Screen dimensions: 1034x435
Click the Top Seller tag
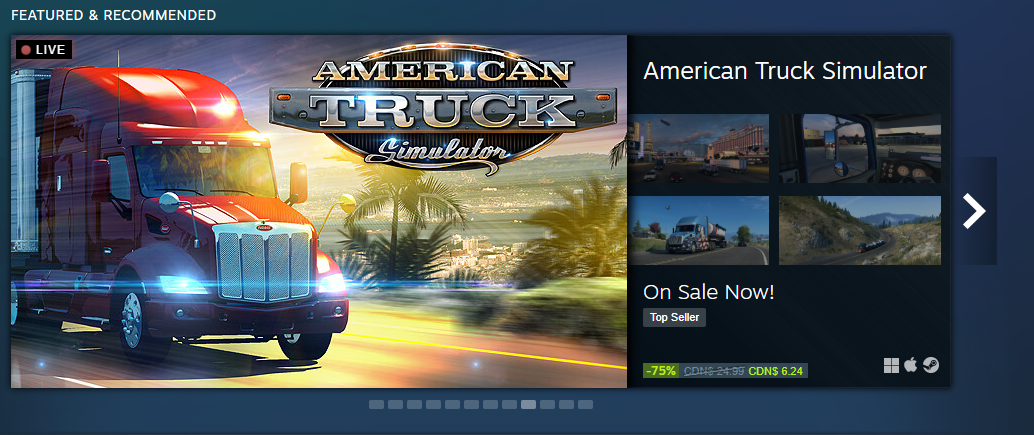(x=675, y=318)
